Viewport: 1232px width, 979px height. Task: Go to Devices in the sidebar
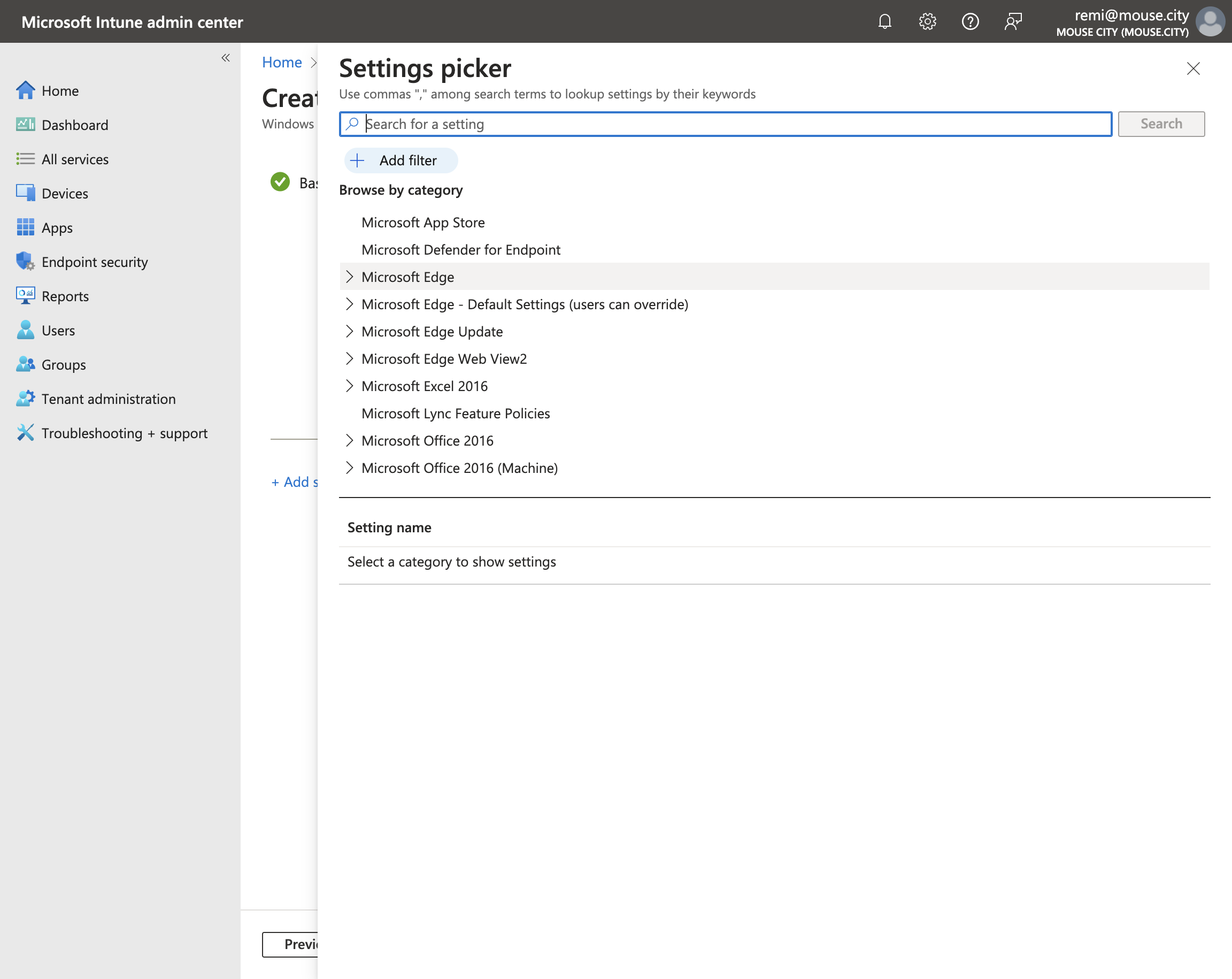[x=65, y=193]
